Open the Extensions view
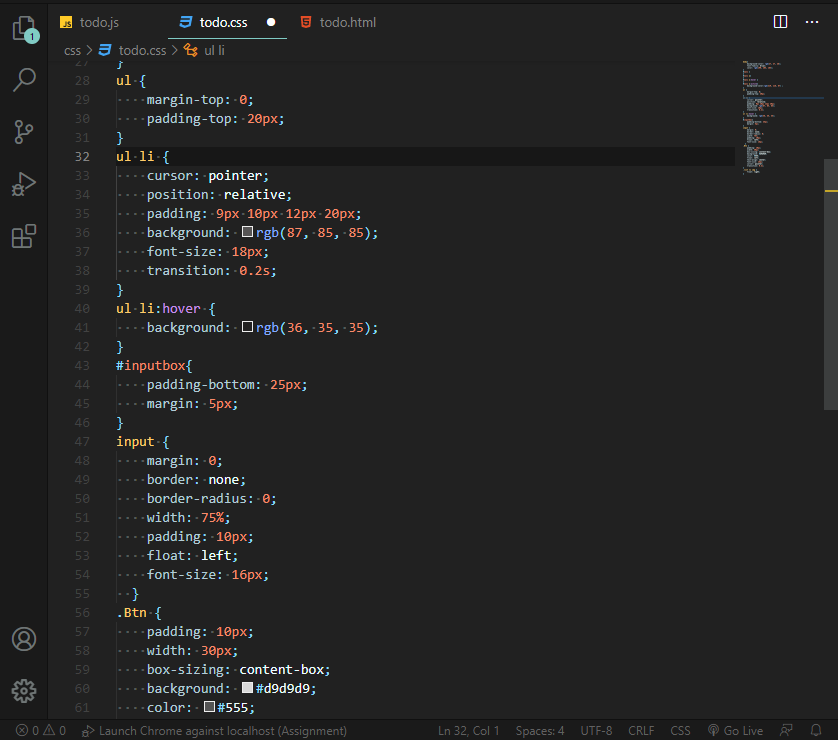 coord(24,236)
